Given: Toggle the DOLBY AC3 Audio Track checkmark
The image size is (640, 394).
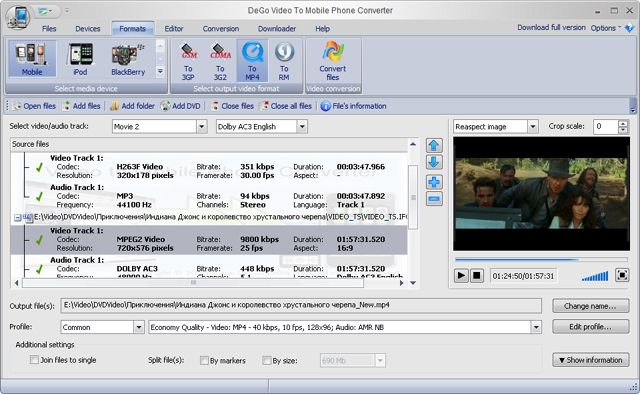Looking at the screenshot, I should tap(39, 269).
